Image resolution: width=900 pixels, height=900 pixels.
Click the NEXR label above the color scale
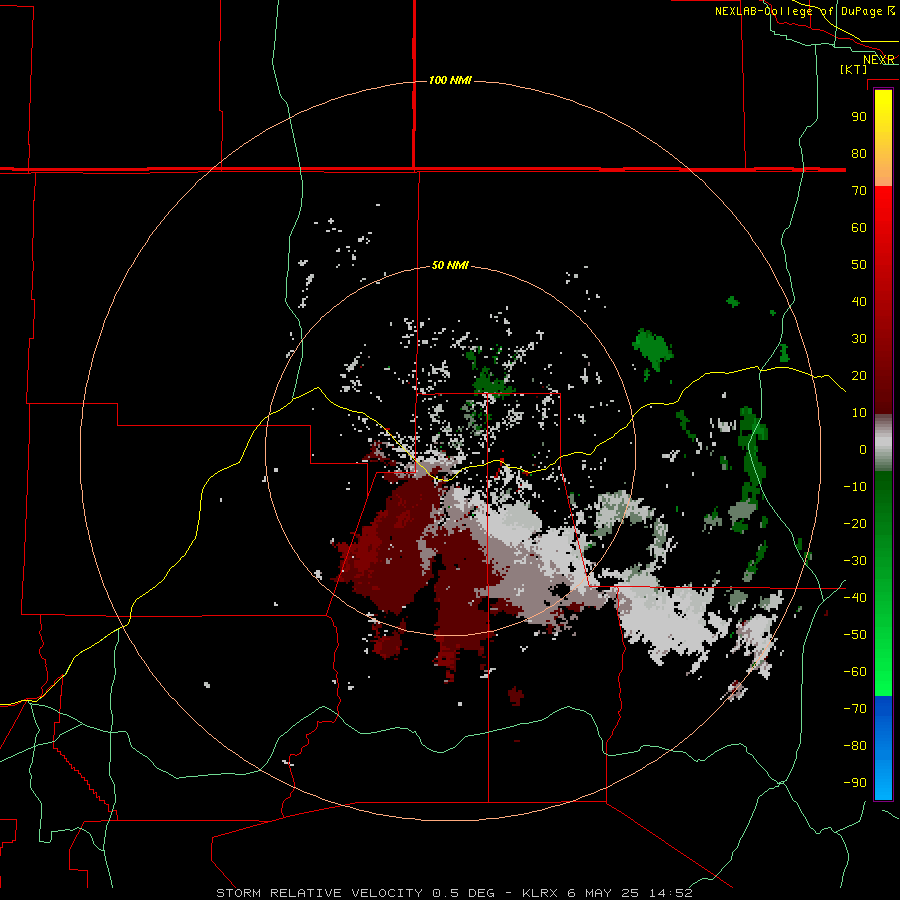pyautogui.click(x=879, y=60)
